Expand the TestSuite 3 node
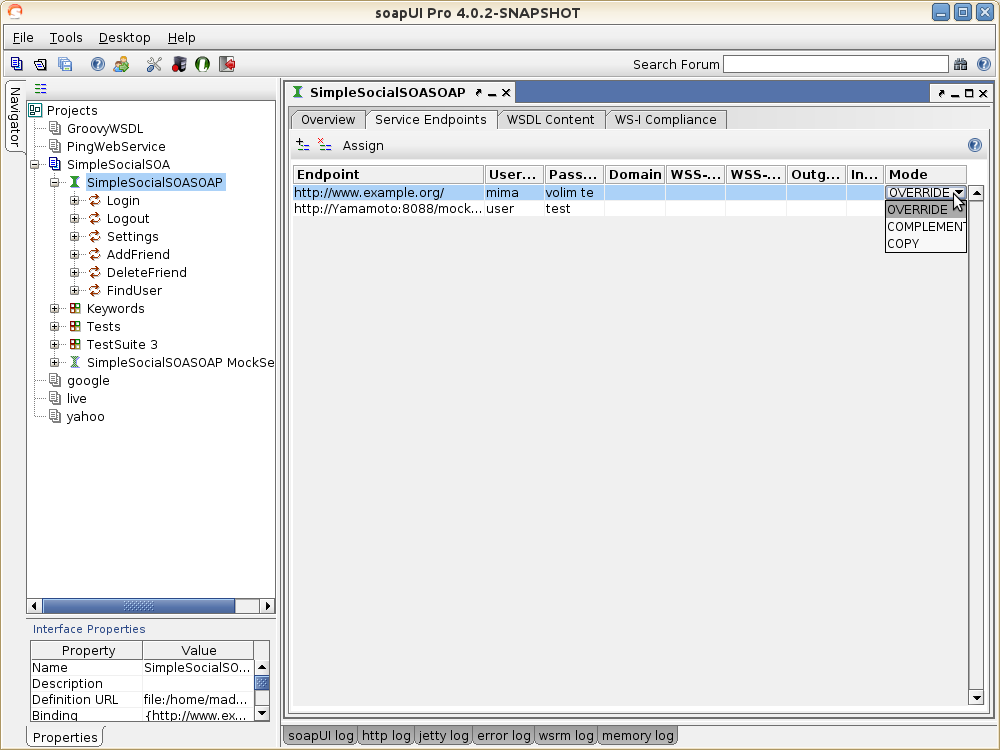The image size is (1000, 750). [x=55, y=344]
